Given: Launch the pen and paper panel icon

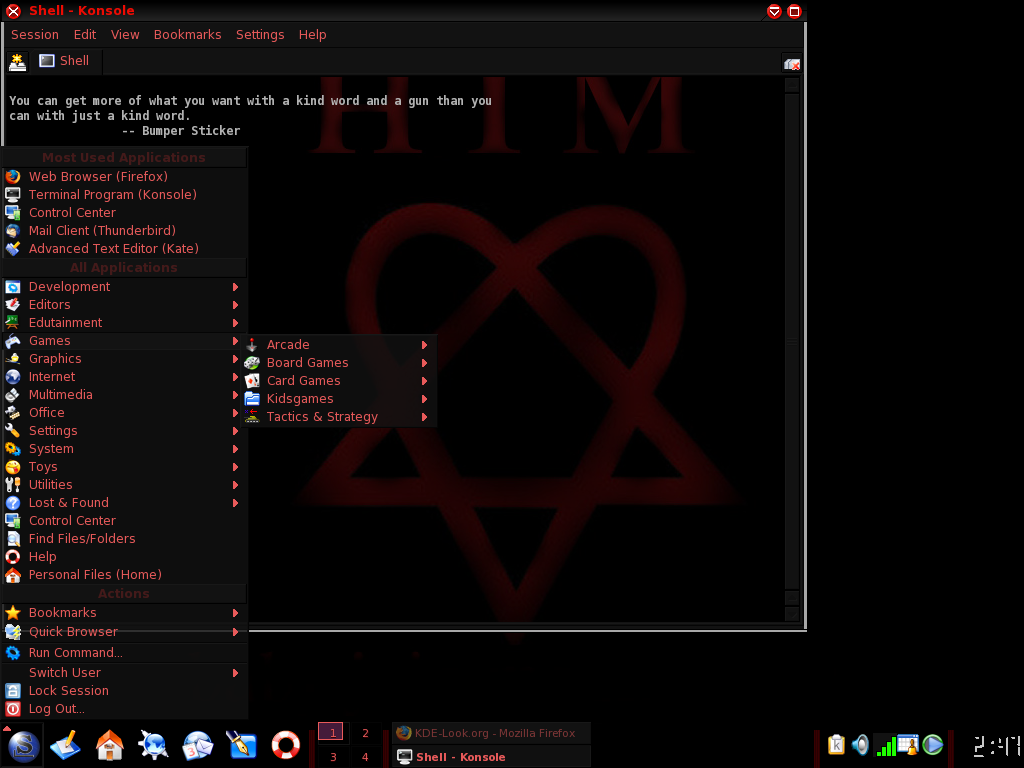Looking at the screenshot, I should pyautogui.click(x=241, y=745).
